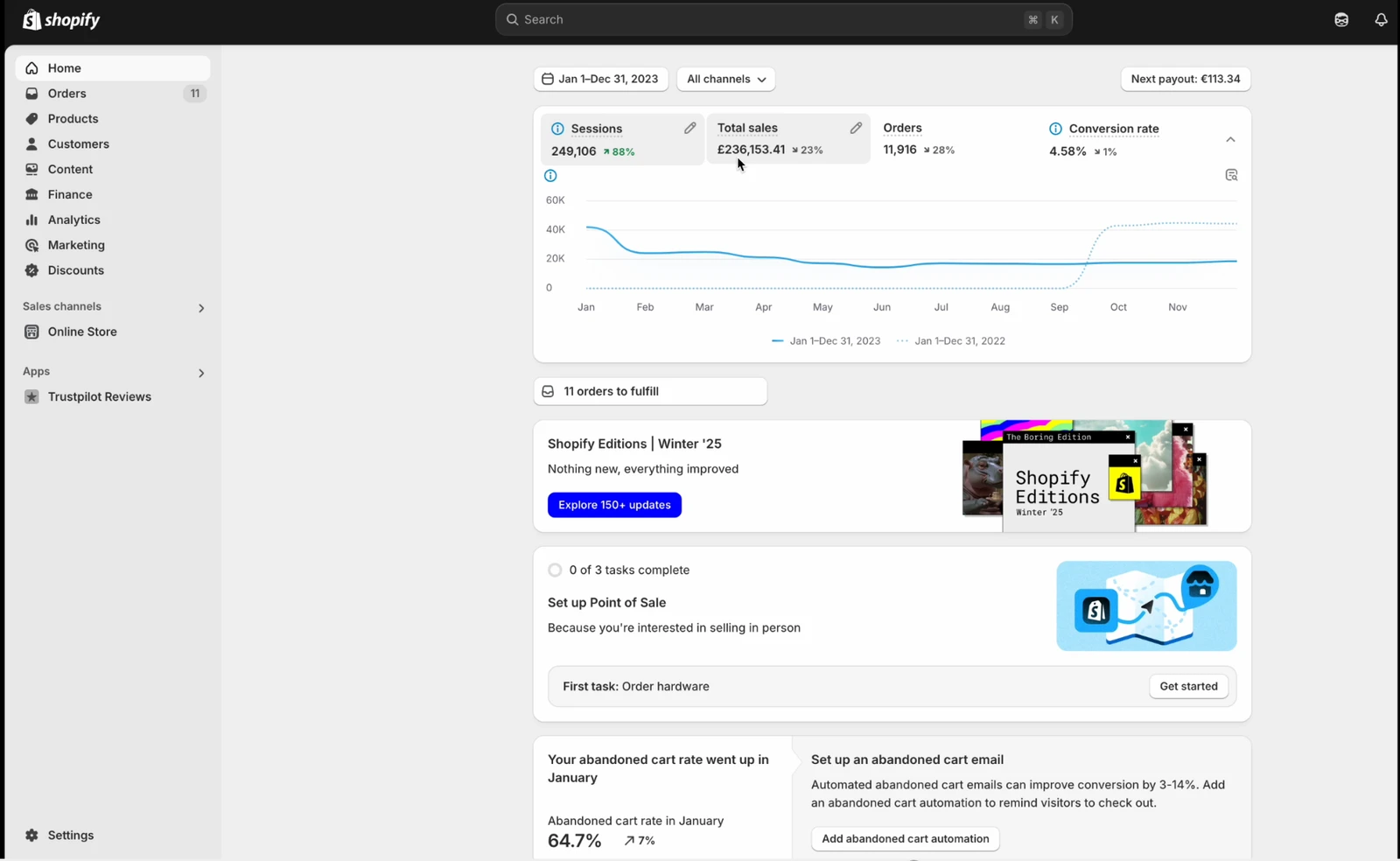Click the Trustpilot Reviews star icon
The image size is (1400, 861).
[32, 397]
